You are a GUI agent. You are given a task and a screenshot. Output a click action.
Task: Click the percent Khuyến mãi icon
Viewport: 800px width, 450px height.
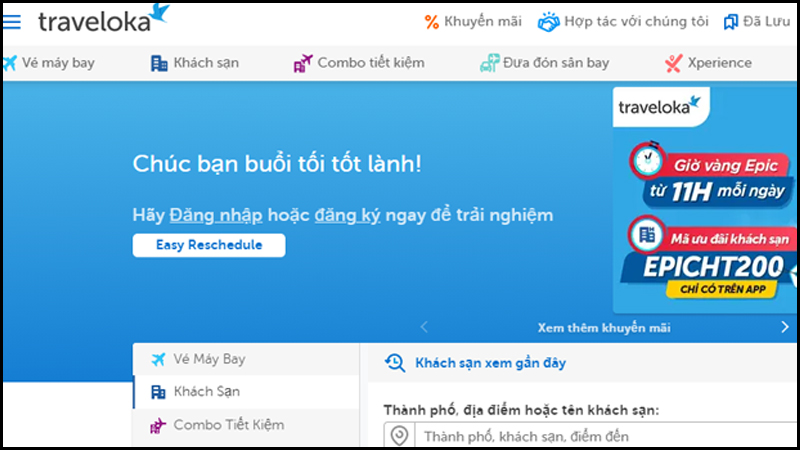tap(432, 22)
